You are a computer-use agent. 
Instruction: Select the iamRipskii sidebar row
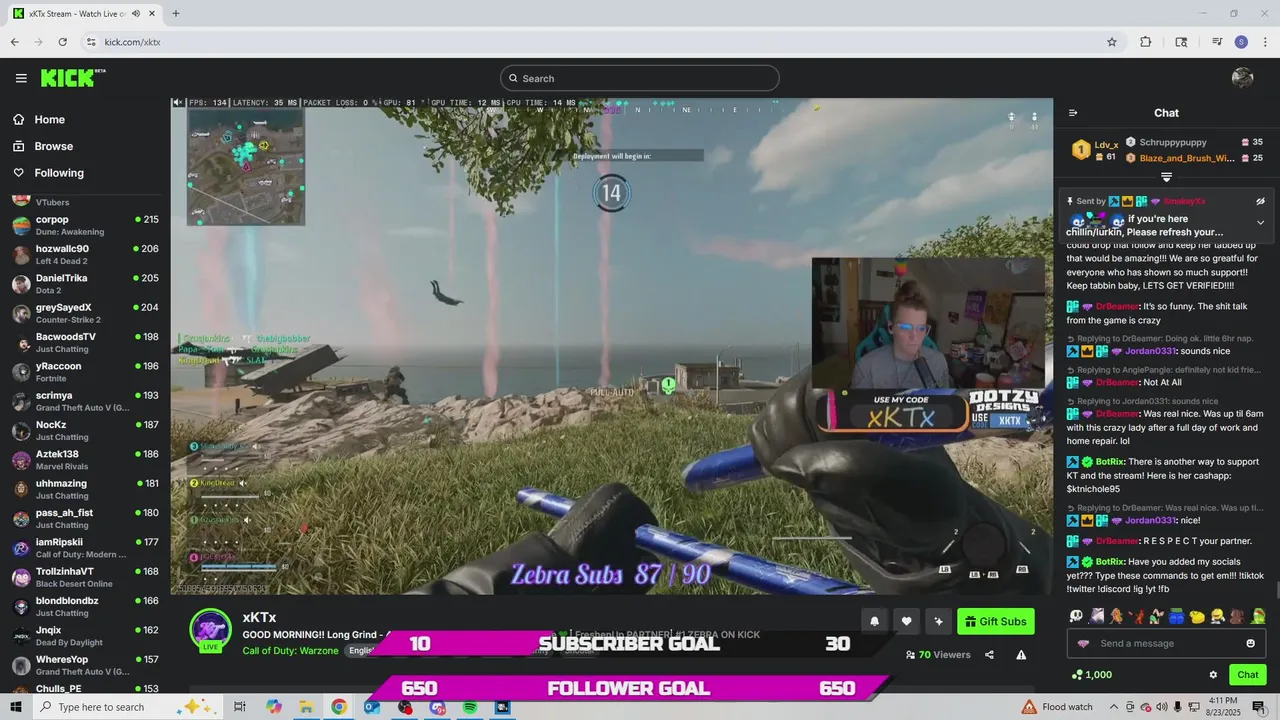coord(85,548)
